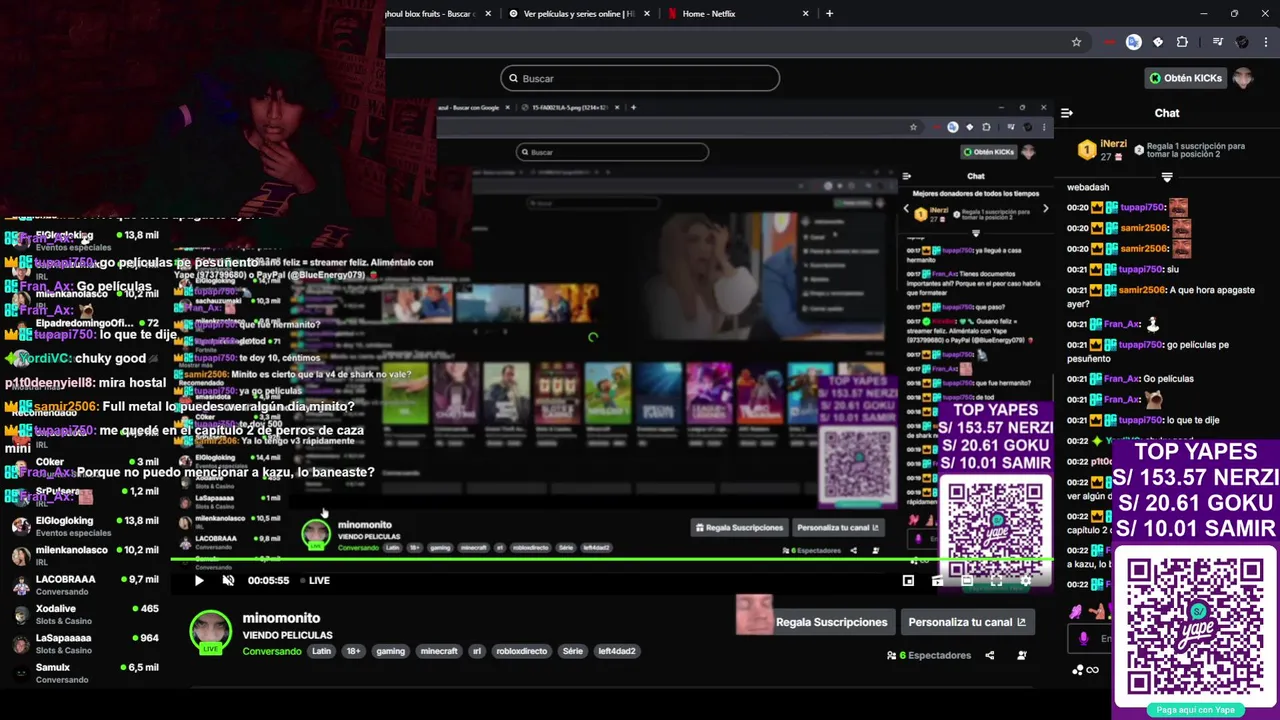Collapse the chat with the panel arrow icon
This screenshot has width=1280, height=720.
pos(1067,113)
